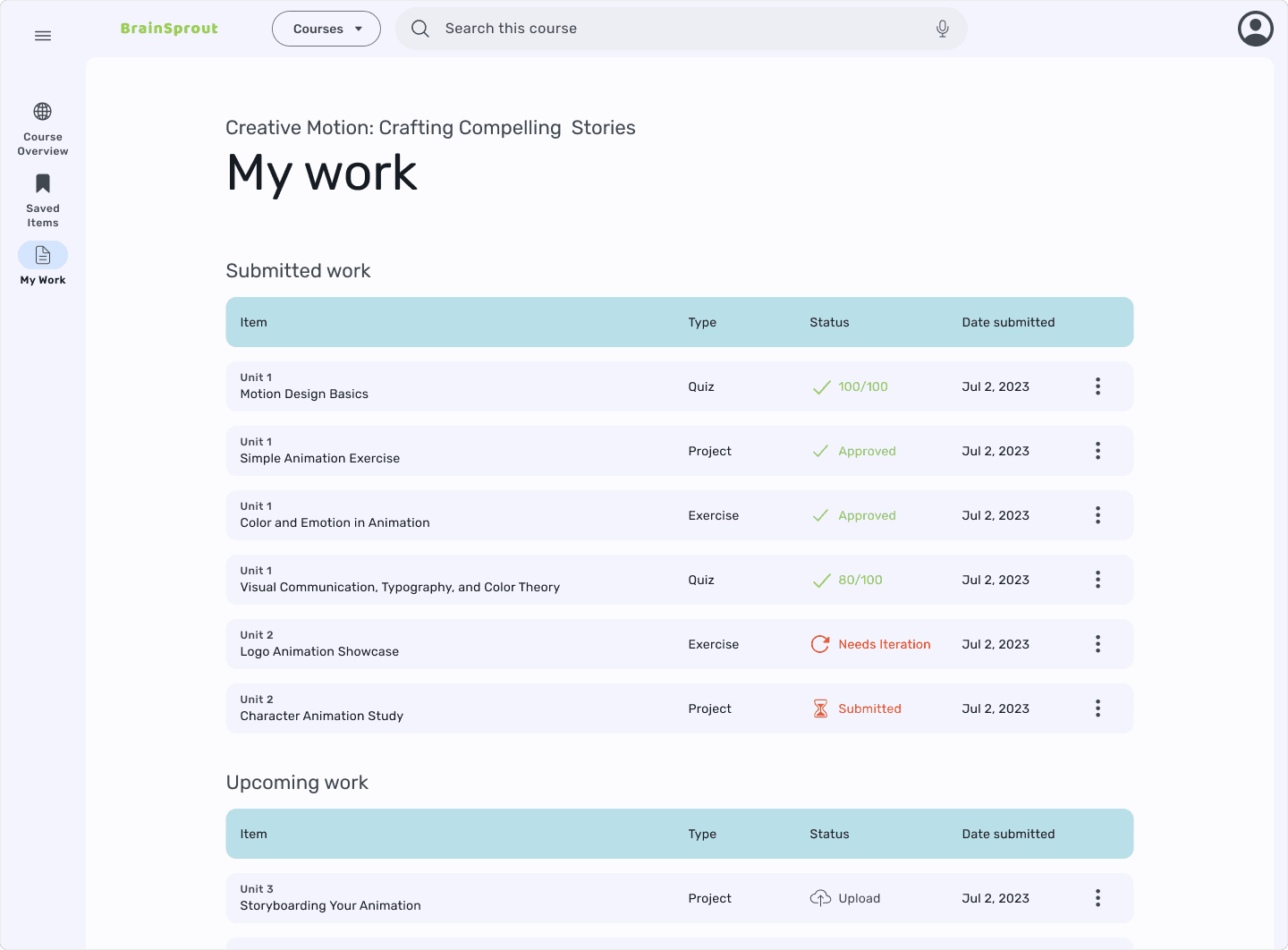The width and height of the screenshot is (1288, 950).
Task: Open more options for Color and Emotion in Animation
Action: click(1097, 515)
